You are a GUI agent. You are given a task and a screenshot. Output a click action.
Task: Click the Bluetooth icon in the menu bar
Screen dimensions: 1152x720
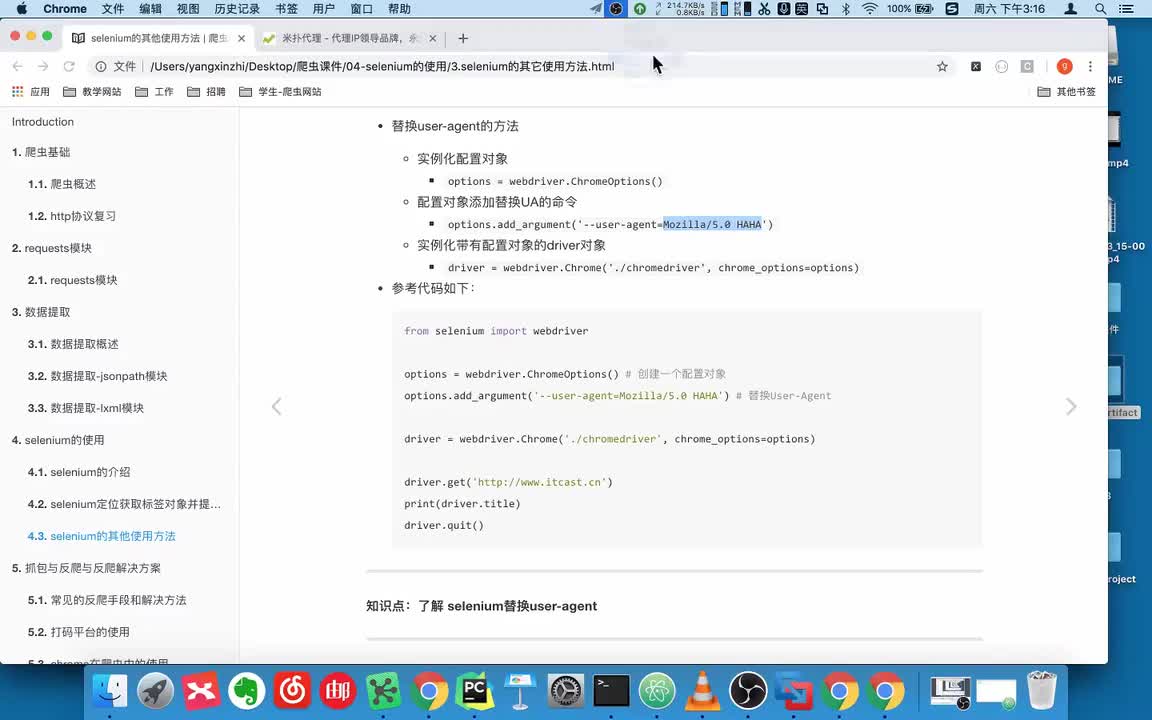(x=846, y=9)
